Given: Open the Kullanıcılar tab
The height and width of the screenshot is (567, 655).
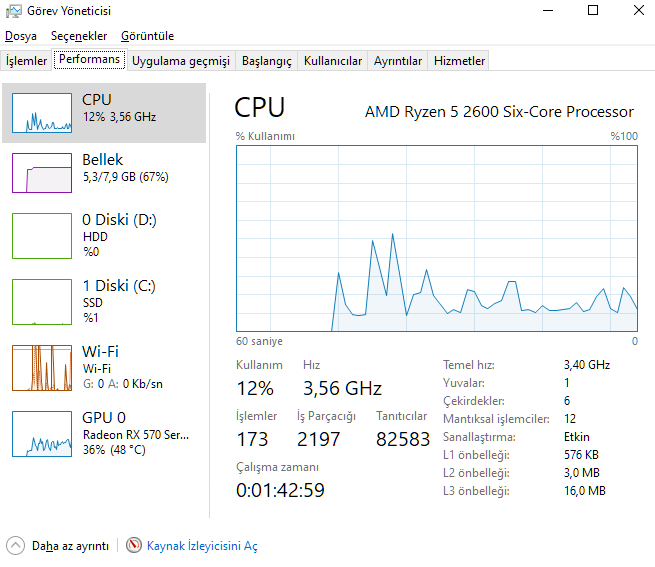Looking at the screenshot, I should 333,61.
